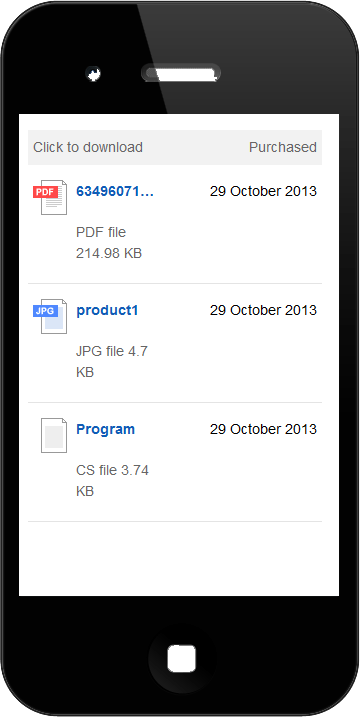Click the 'PDF file 214.98 KB' description

point(109,243)
